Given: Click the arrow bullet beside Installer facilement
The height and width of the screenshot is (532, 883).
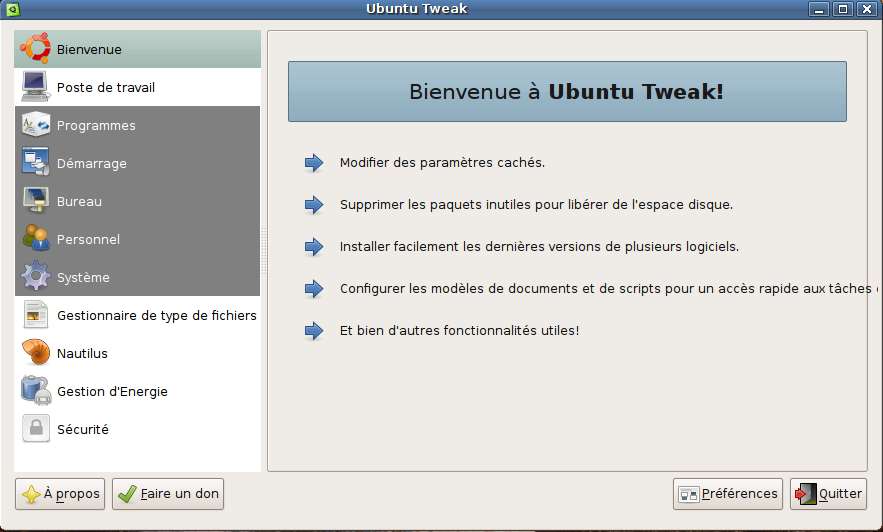Looking at the screenshot, I should tap(314, 247).
